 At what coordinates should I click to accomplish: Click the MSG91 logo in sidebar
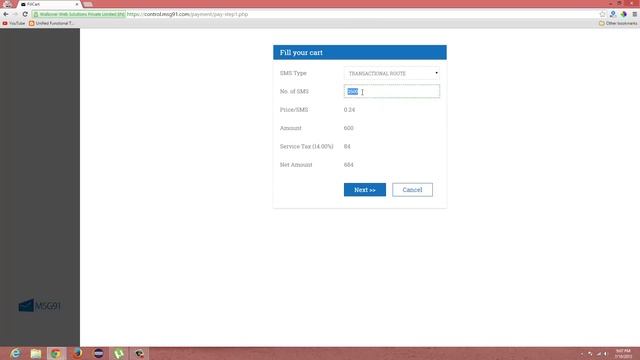40,305
